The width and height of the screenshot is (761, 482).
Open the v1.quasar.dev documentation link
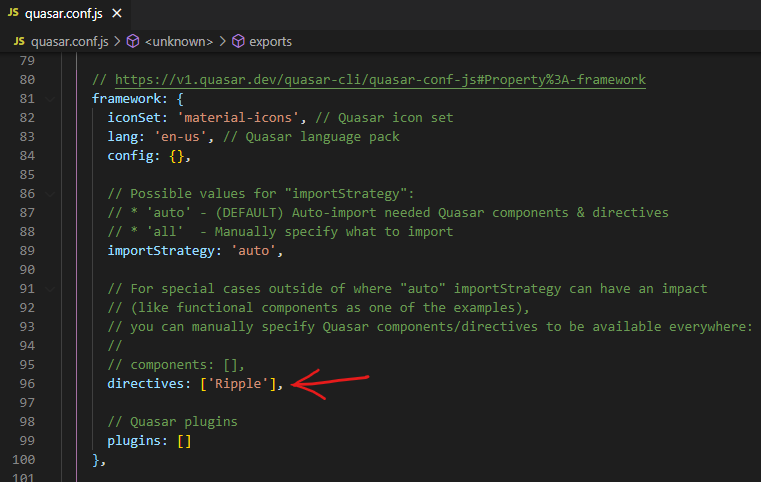click(380, 80)
